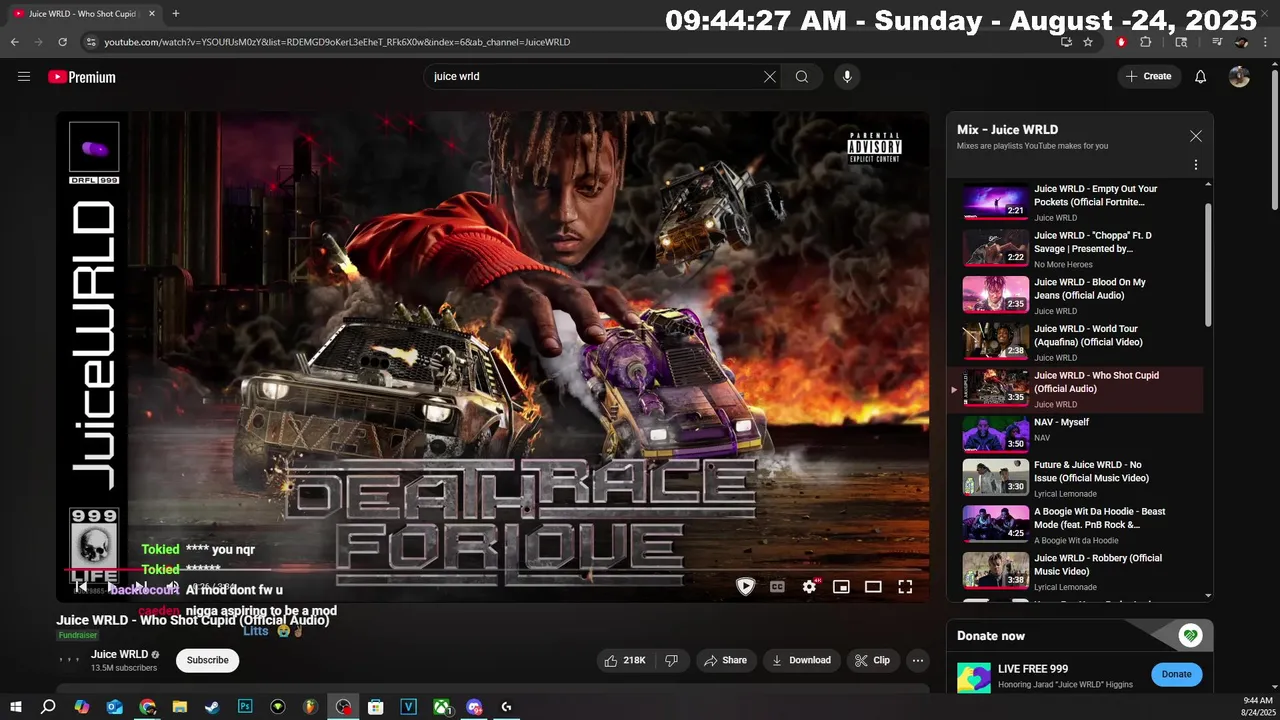The width and height of the screenshot is (1280, 720).
Task: Bookmark this page with the star icon
Action: pos(1088,42)
